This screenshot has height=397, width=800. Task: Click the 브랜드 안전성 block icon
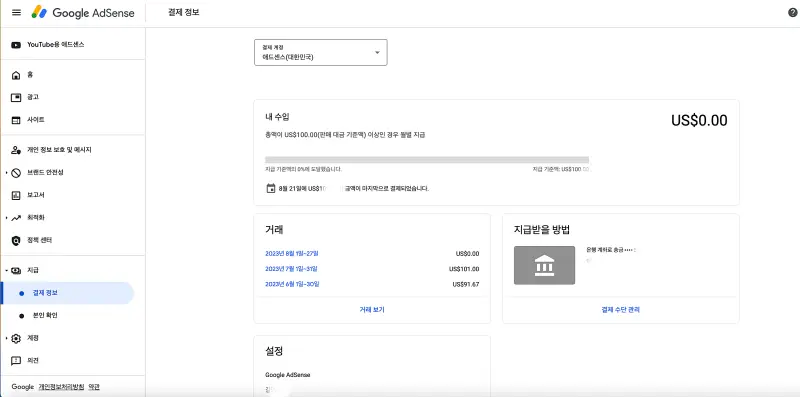[x=16, y=172]
